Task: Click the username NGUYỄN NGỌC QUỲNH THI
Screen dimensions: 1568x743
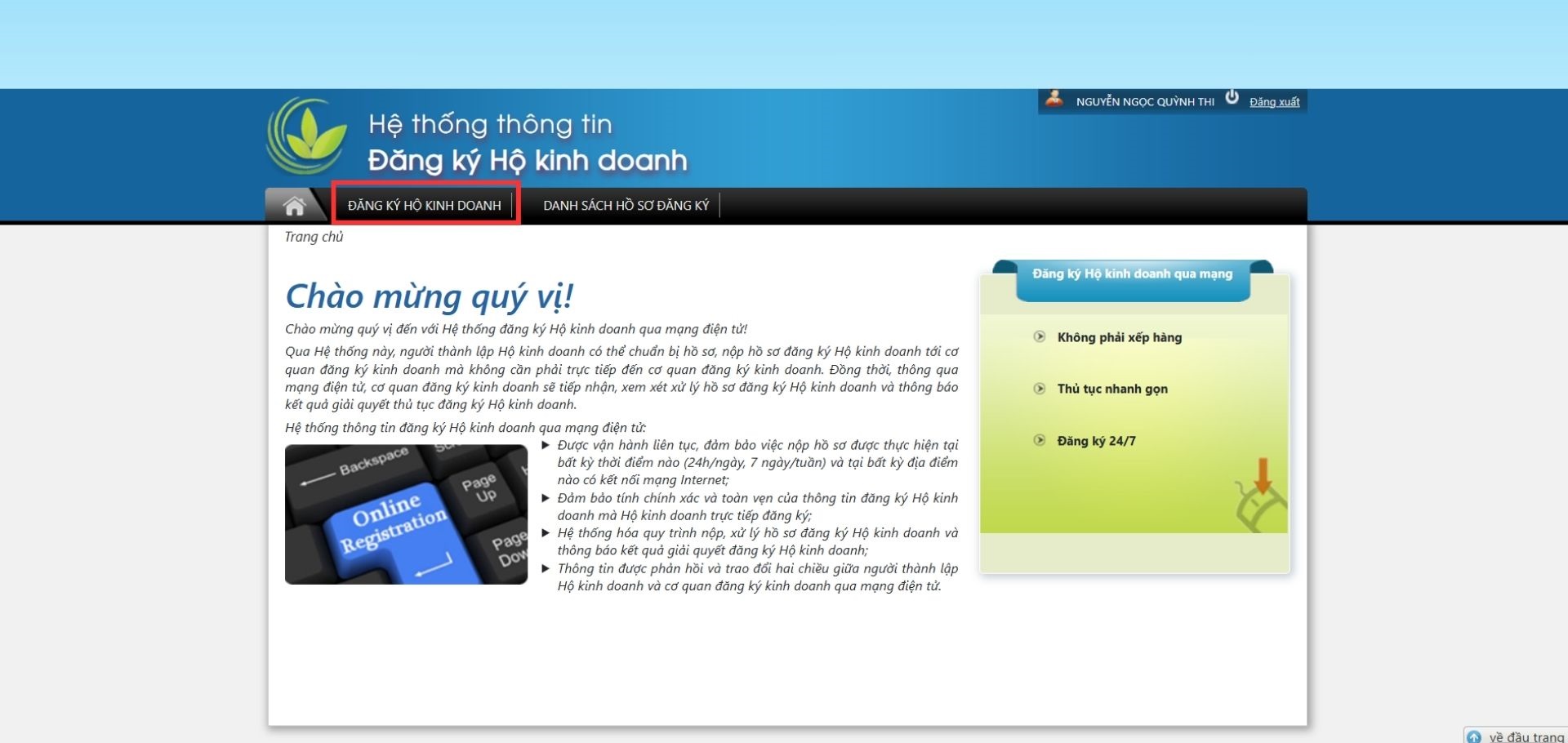Action: [1145, 102]
